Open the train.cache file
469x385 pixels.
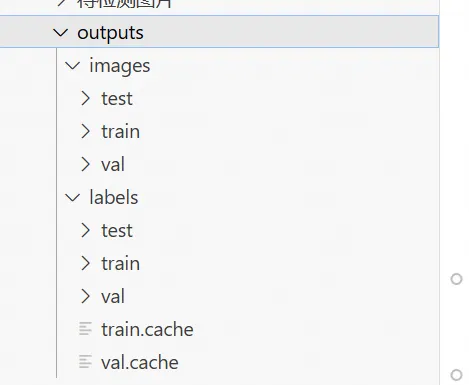pyautogui.click(x=147, y=329)
